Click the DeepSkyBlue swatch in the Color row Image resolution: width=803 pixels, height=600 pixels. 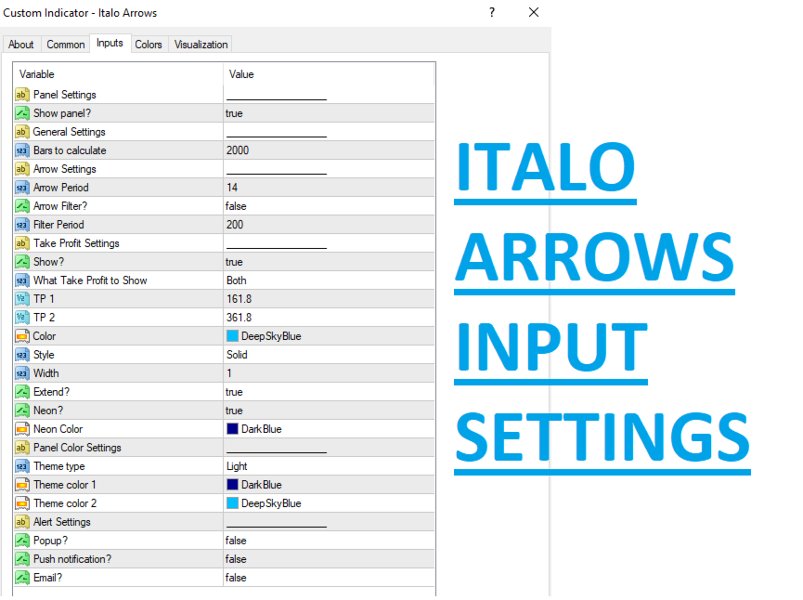(x=233, y=336)
